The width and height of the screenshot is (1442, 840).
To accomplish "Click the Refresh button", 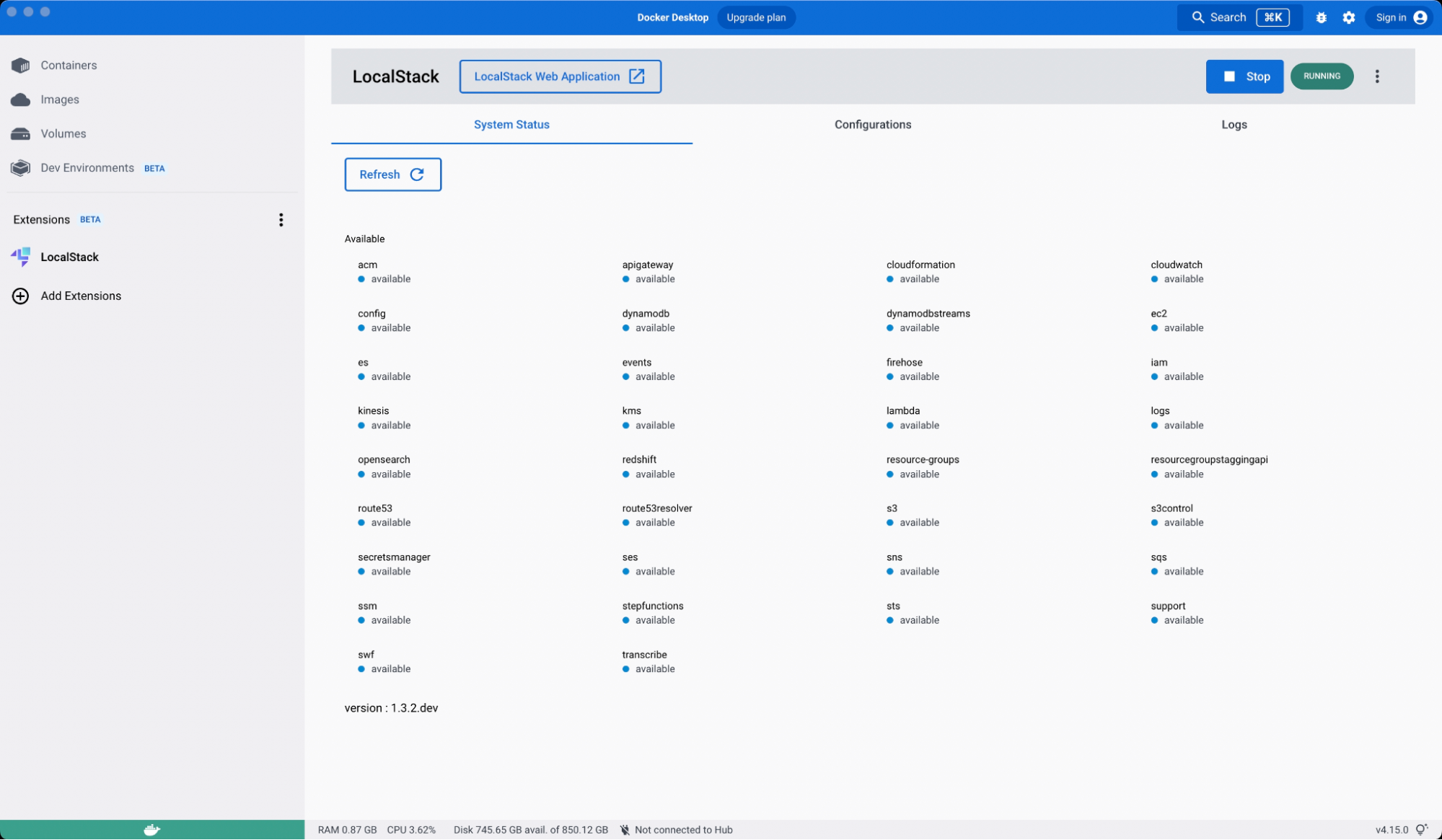I will [x=392, y=174].
